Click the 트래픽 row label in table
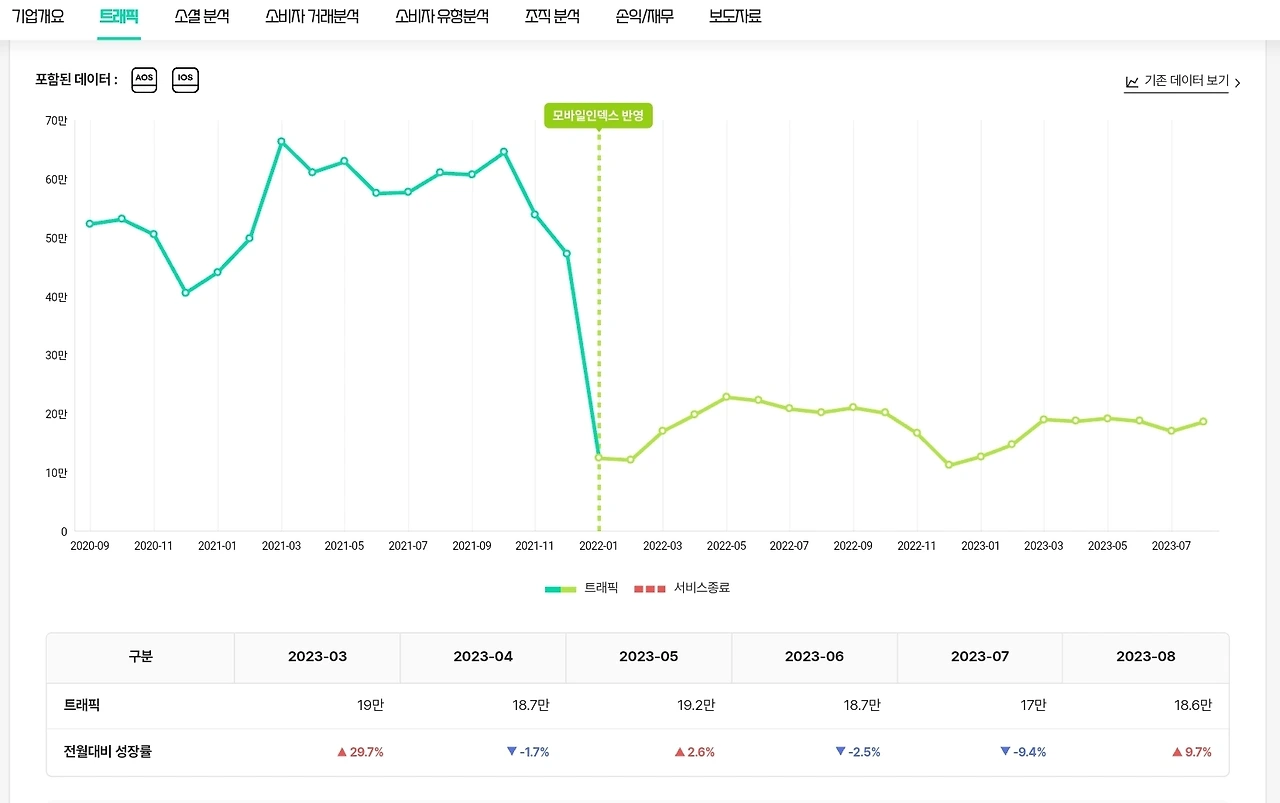Viewport: 1280px width, 803px height. point(82,706)
